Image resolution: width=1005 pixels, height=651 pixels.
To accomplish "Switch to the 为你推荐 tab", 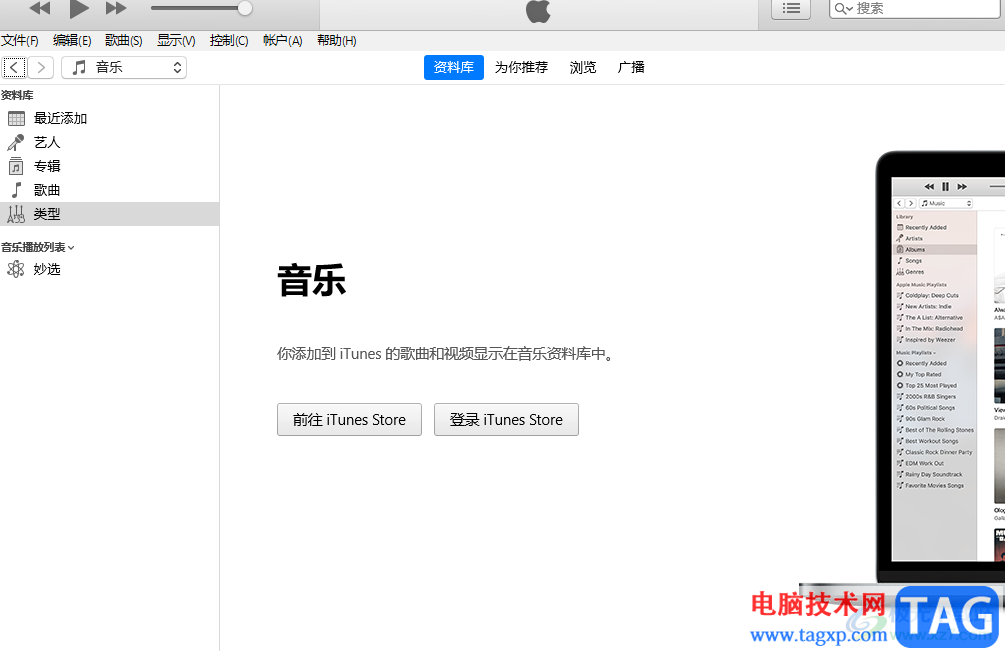I will tap(521, 67).
